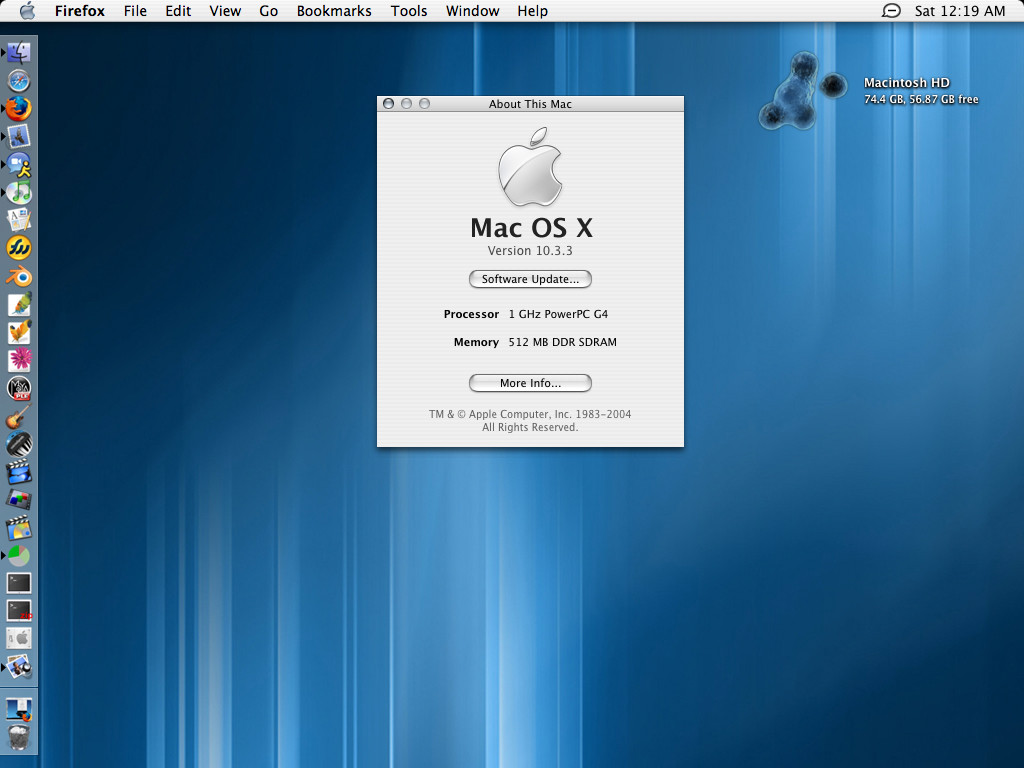Viewport: 1024px width, 768px height.
Task: Click the More Info... button
Action: [x=530, y=383]
